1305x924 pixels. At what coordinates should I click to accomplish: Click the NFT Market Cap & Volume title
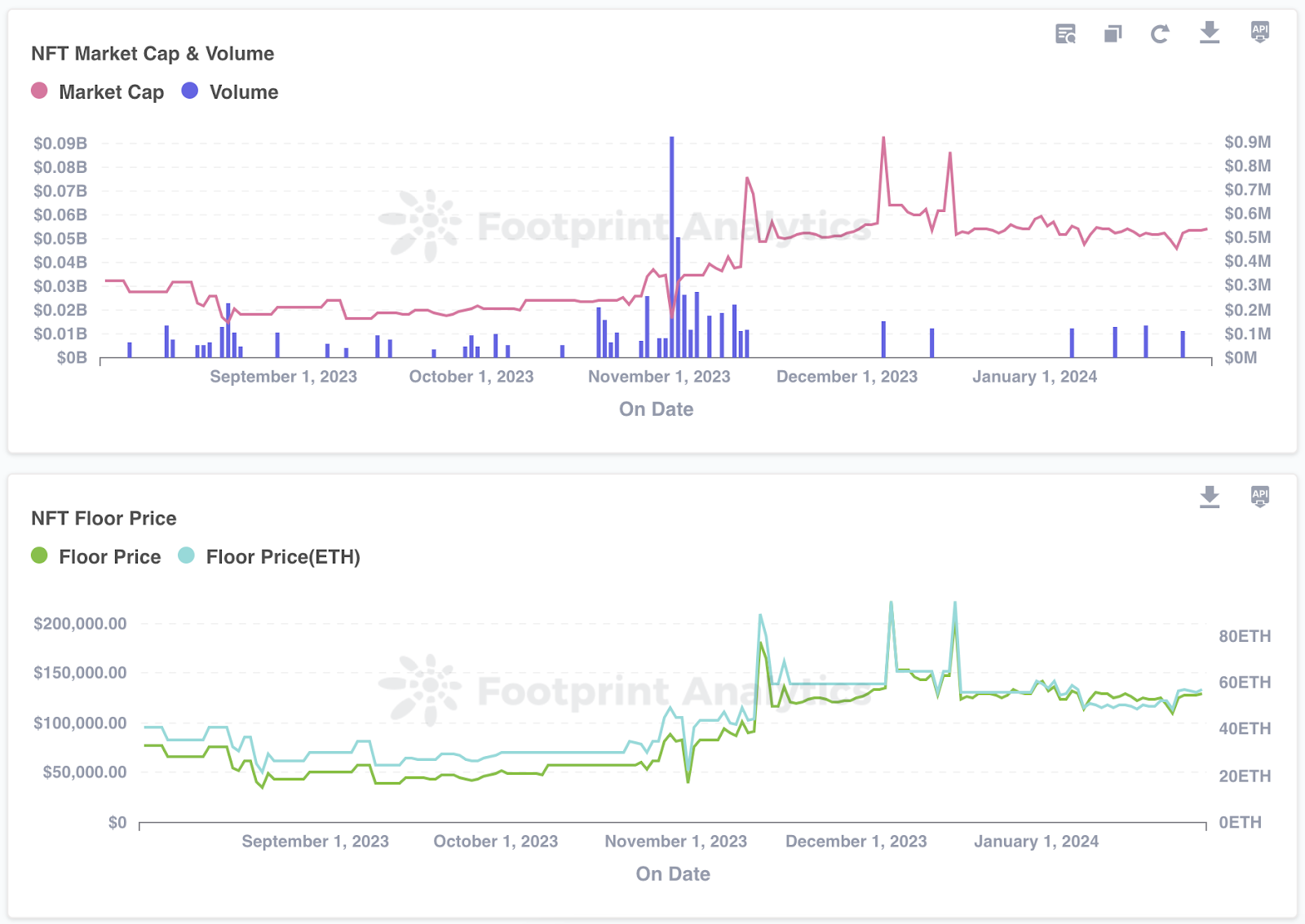tap(153, 54)
